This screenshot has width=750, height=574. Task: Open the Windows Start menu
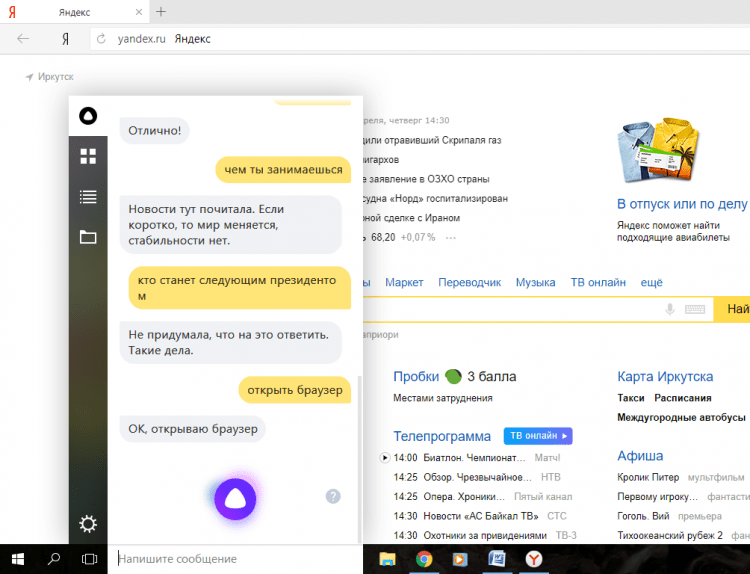point(18,559)
